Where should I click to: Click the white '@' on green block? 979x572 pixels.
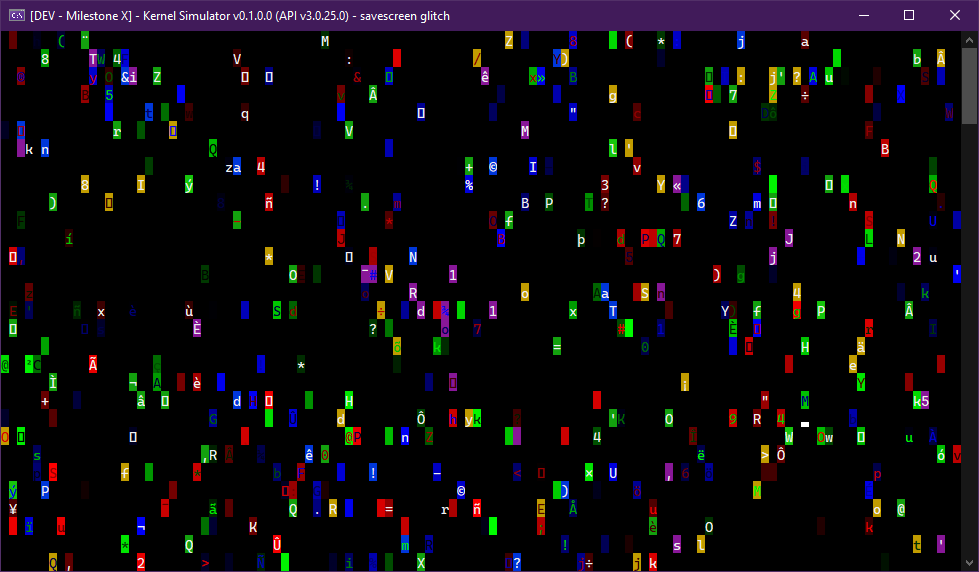click(x=901, y=509)
